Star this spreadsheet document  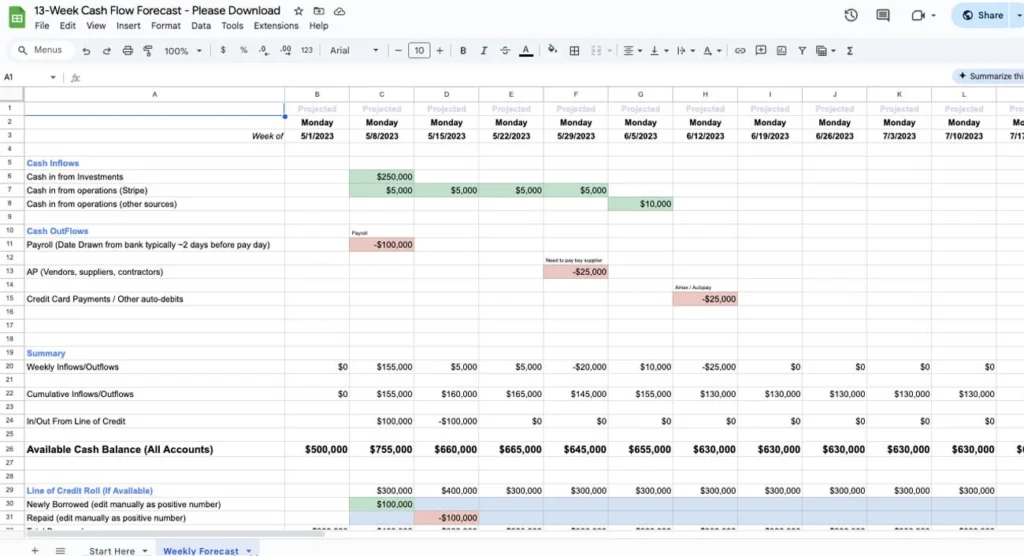pyautogui.click(x=299, y=11)
